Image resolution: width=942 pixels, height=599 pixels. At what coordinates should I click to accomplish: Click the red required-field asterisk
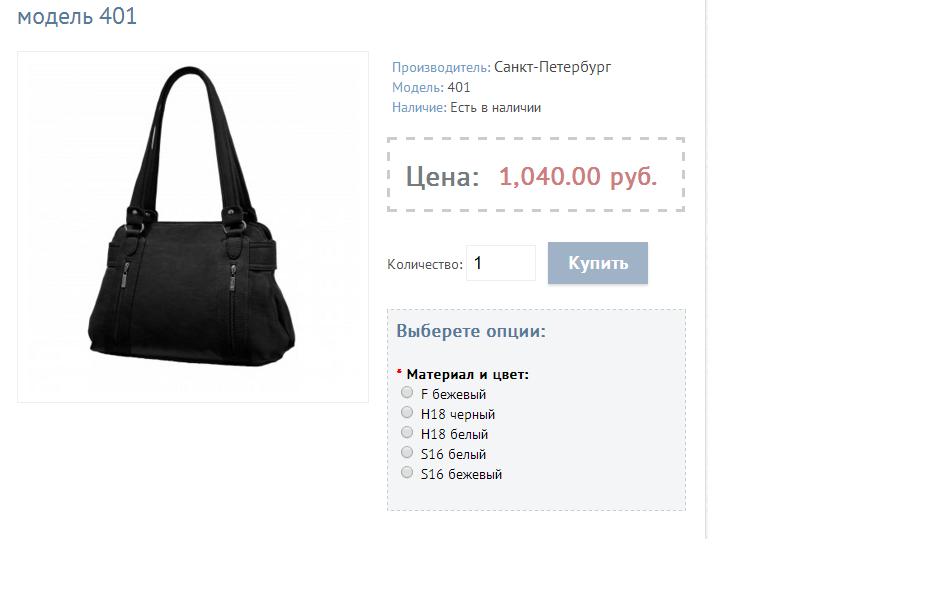[399, 372]
